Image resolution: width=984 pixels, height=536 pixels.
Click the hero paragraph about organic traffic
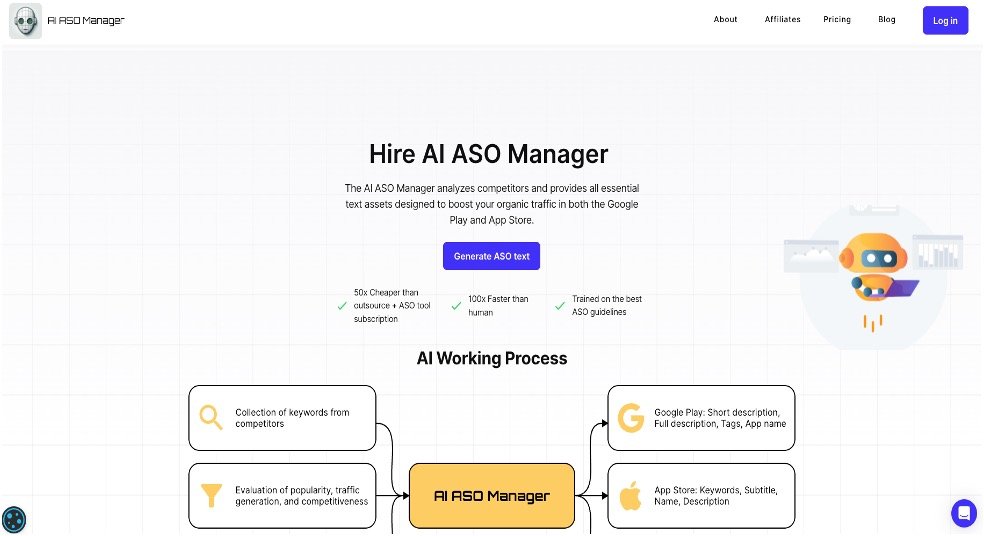click(x=491, y=204)
